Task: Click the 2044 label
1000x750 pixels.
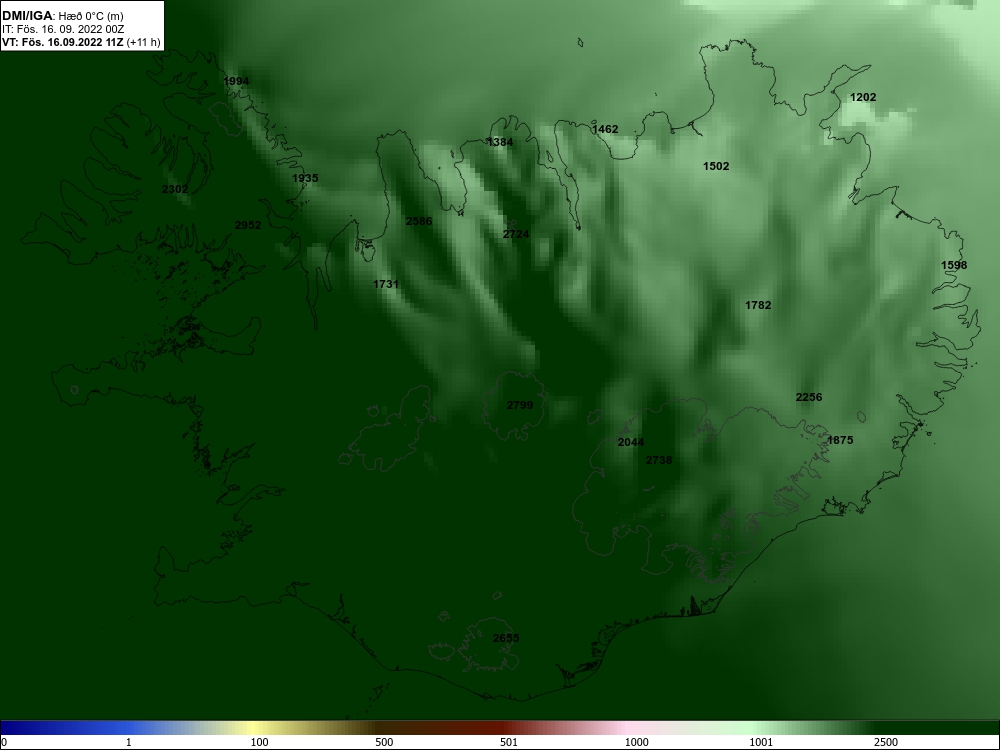Action: pos(631,442)
